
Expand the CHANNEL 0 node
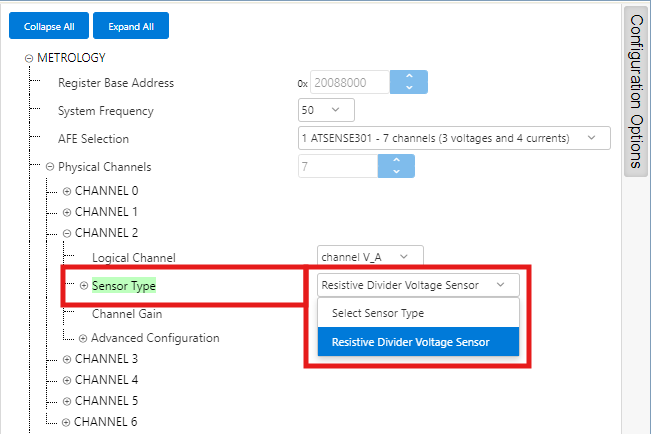pyautogui.click(x=67, y=191)
